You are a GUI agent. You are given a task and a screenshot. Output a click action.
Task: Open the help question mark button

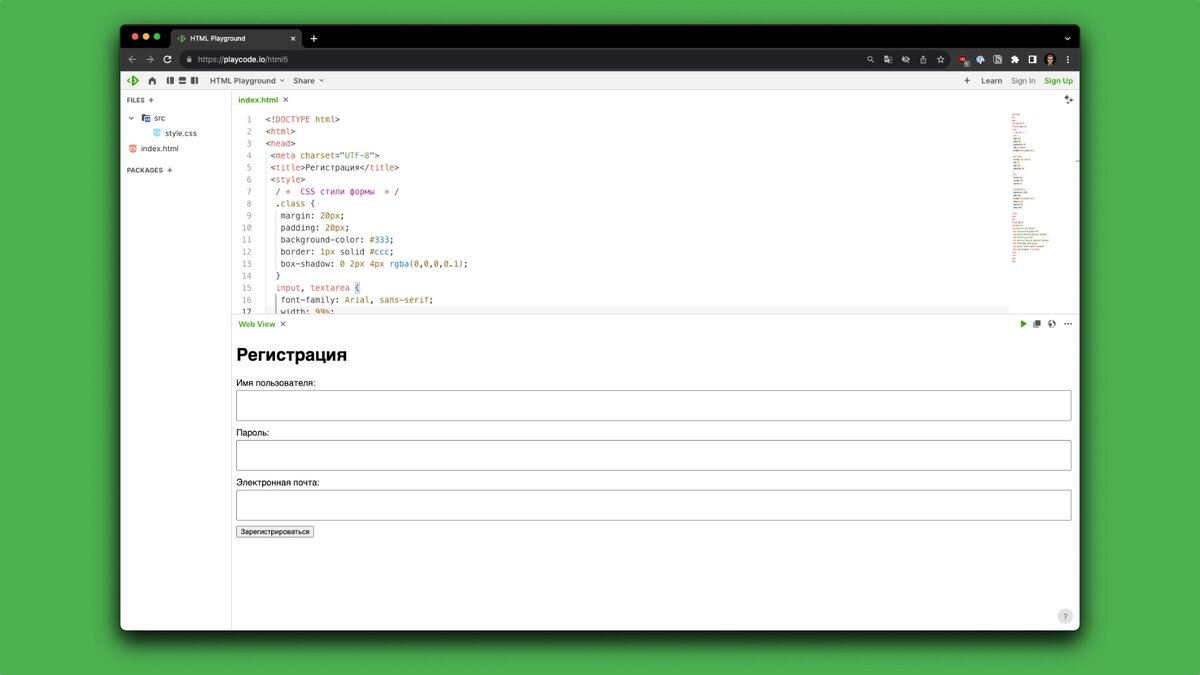[x=1065, y=616]
